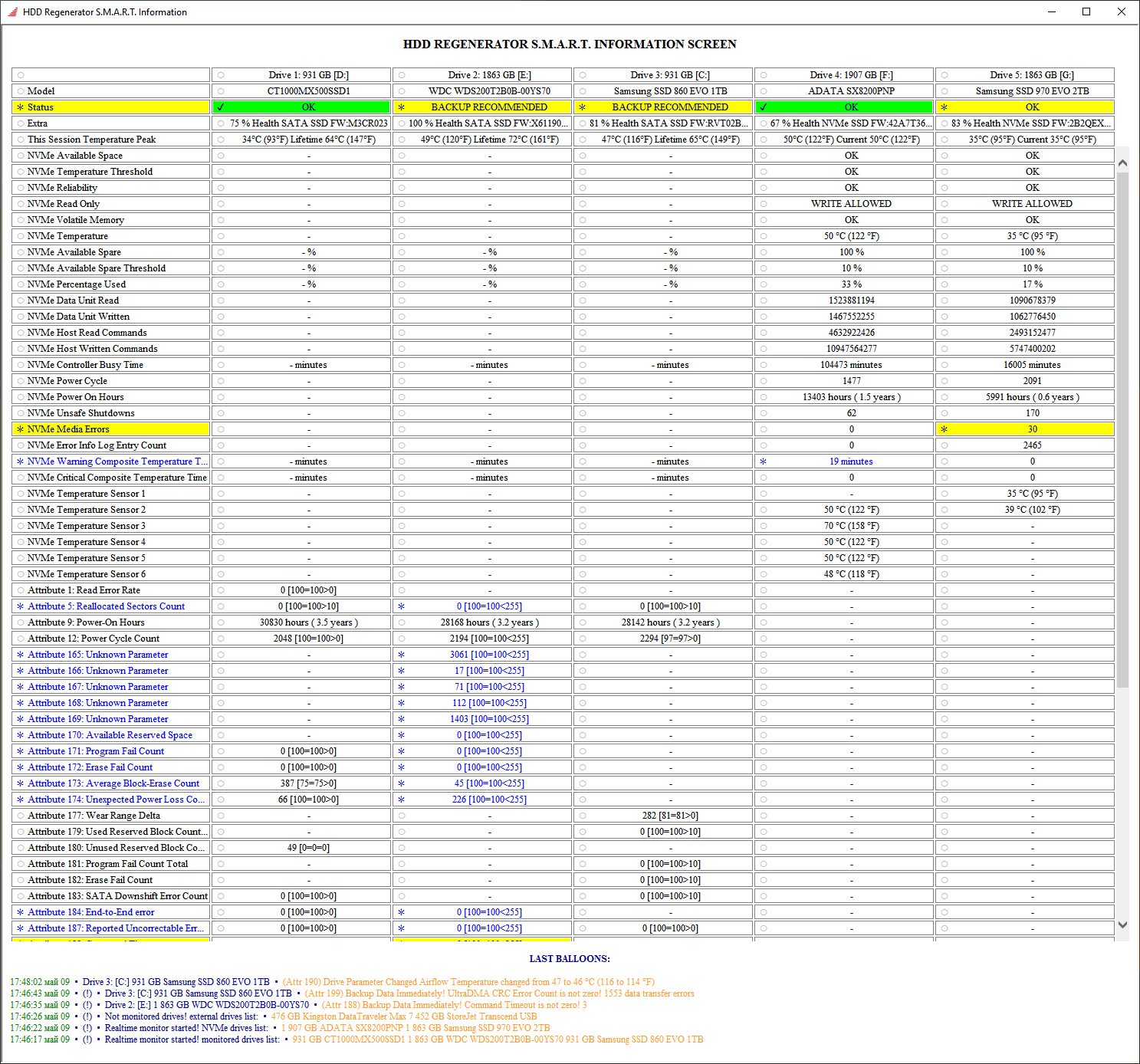Click the star in Drive 2 BACKUP RECOMMENDED cell
Viewport: 1140px width, 1064px height.
pos(402,107)
